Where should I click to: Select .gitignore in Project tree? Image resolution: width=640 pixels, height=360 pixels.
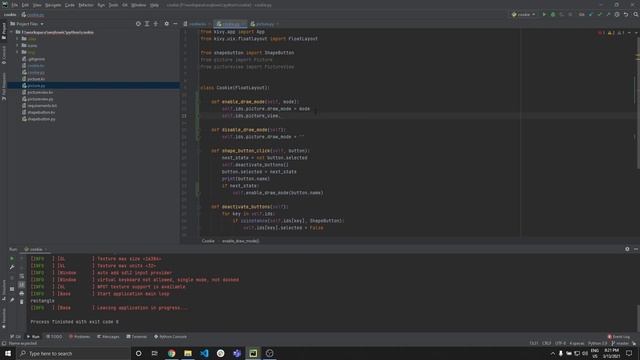[36, 59]
